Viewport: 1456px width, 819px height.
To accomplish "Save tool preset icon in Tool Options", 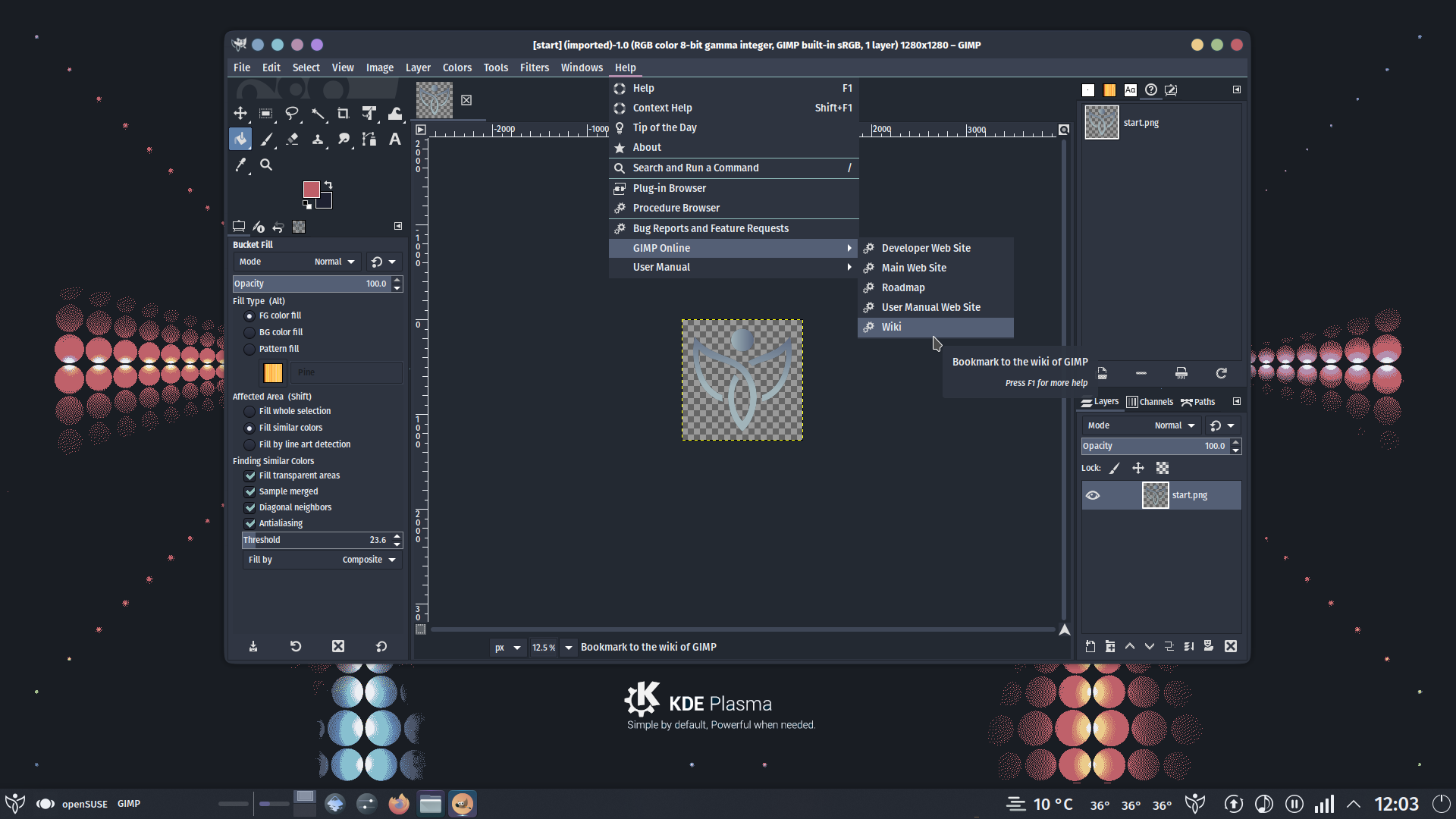I will (x=253, y=646).
